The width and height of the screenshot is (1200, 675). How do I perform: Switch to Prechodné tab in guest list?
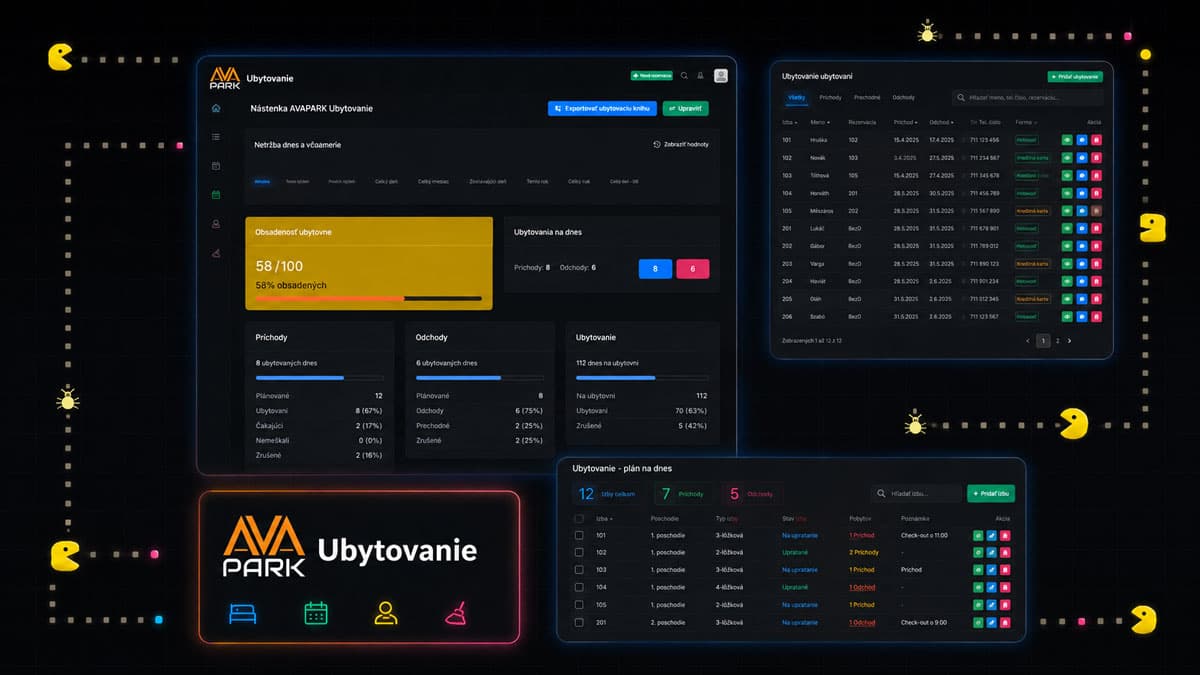(x=867, y=98)
